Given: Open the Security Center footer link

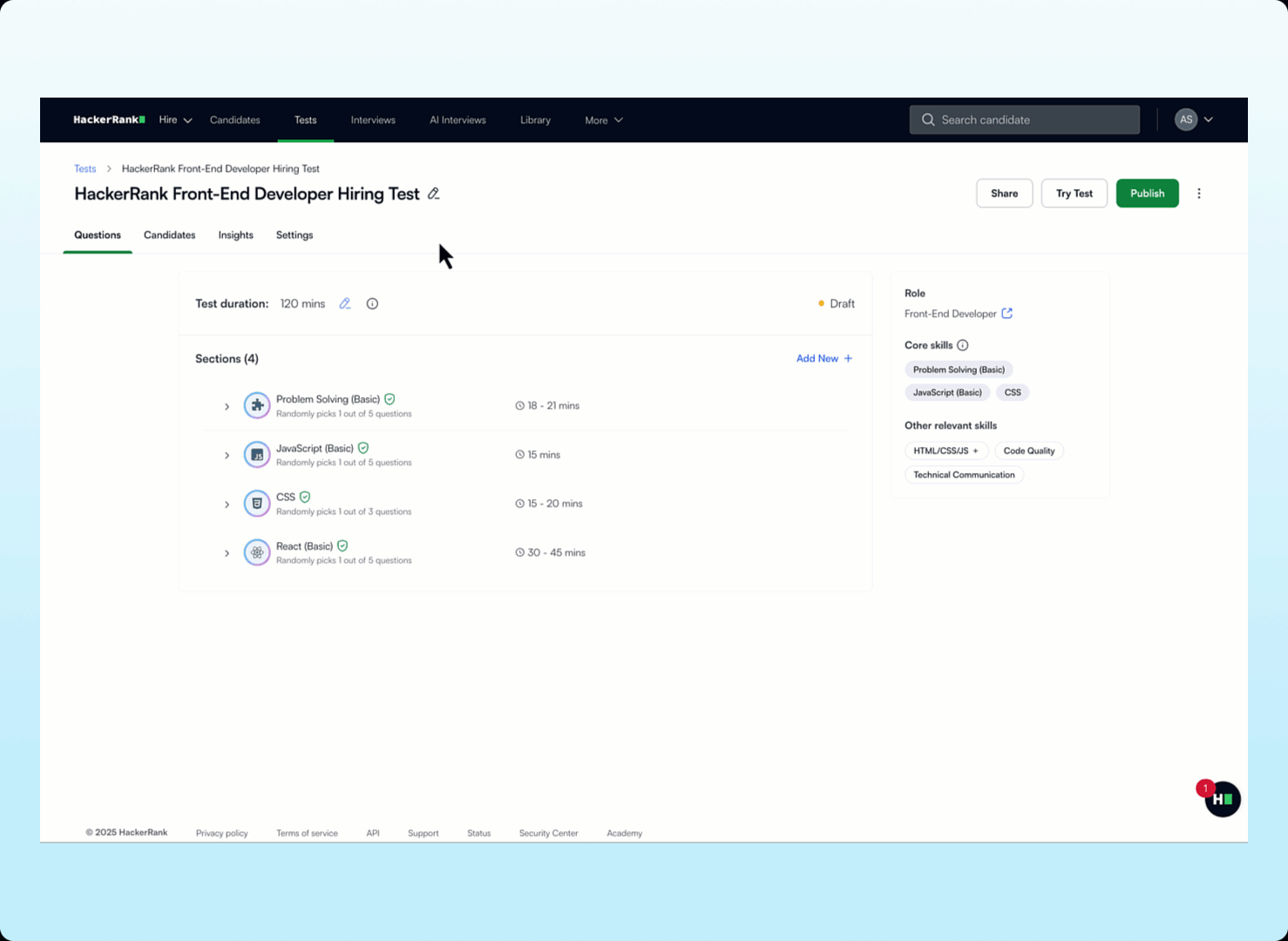Looking at the screenshot, I should click(548, 833).
